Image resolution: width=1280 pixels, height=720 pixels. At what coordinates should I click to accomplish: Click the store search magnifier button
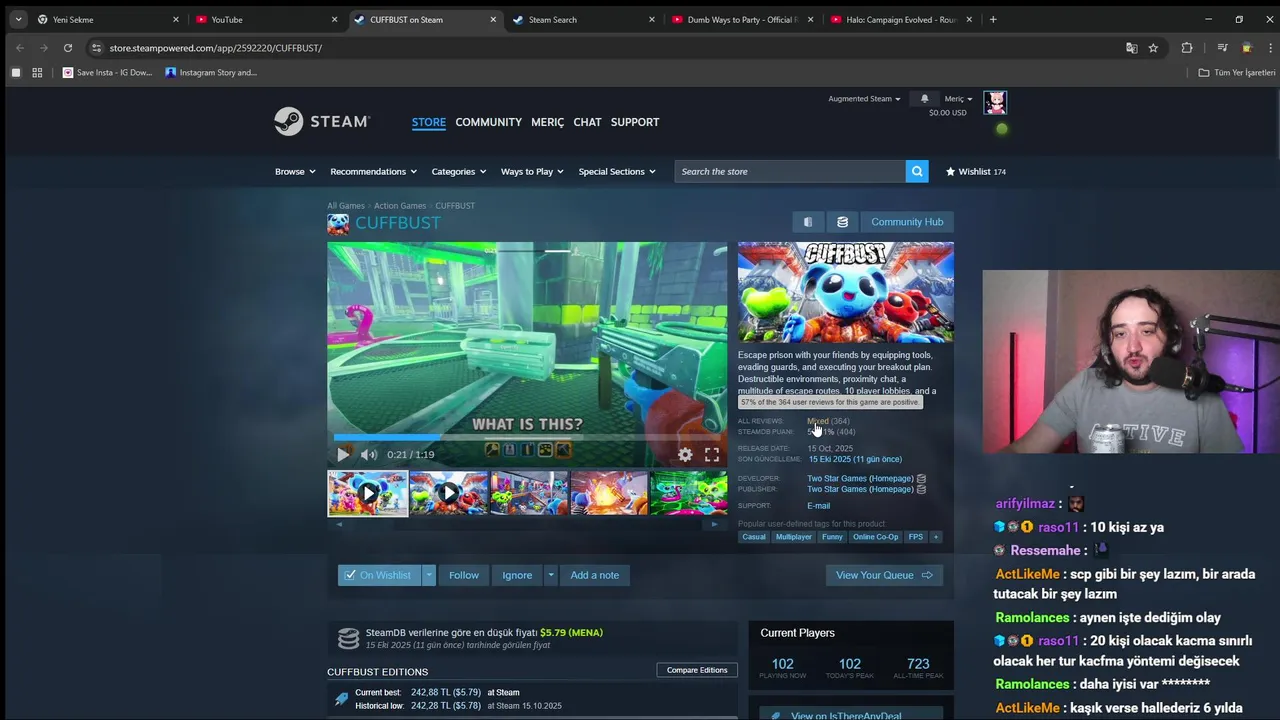click(917, 171)
